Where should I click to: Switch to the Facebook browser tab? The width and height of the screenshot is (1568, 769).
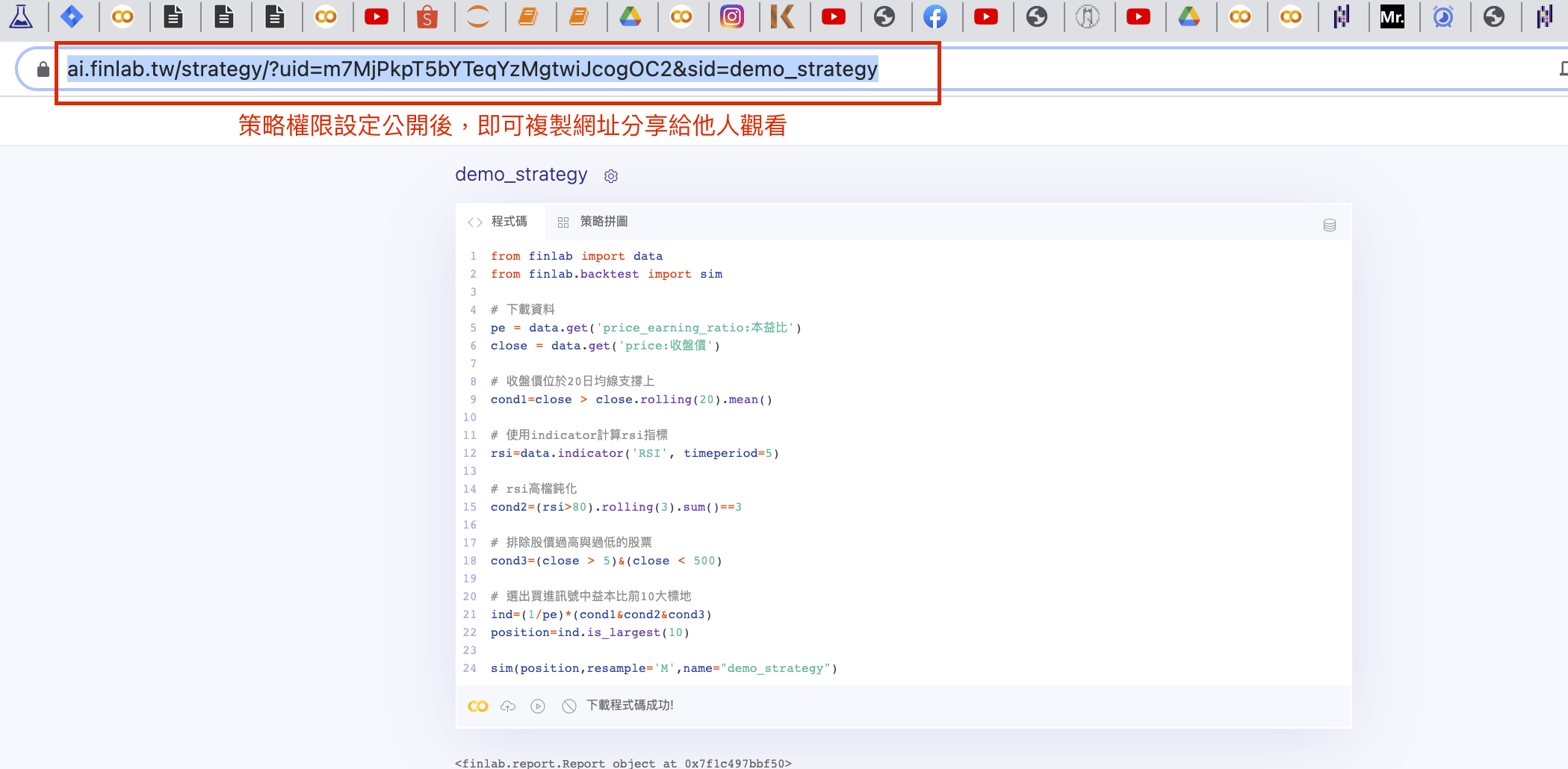pos(935,16)
